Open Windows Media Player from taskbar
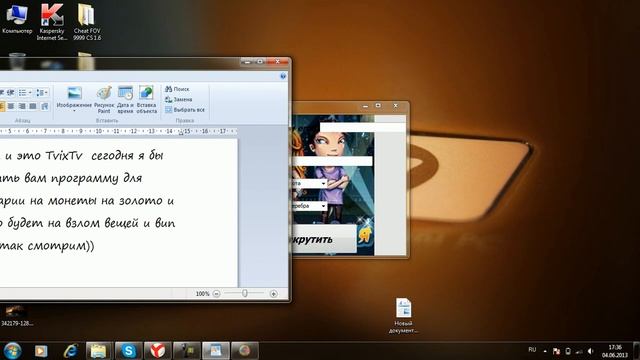 tap(41, 351)
